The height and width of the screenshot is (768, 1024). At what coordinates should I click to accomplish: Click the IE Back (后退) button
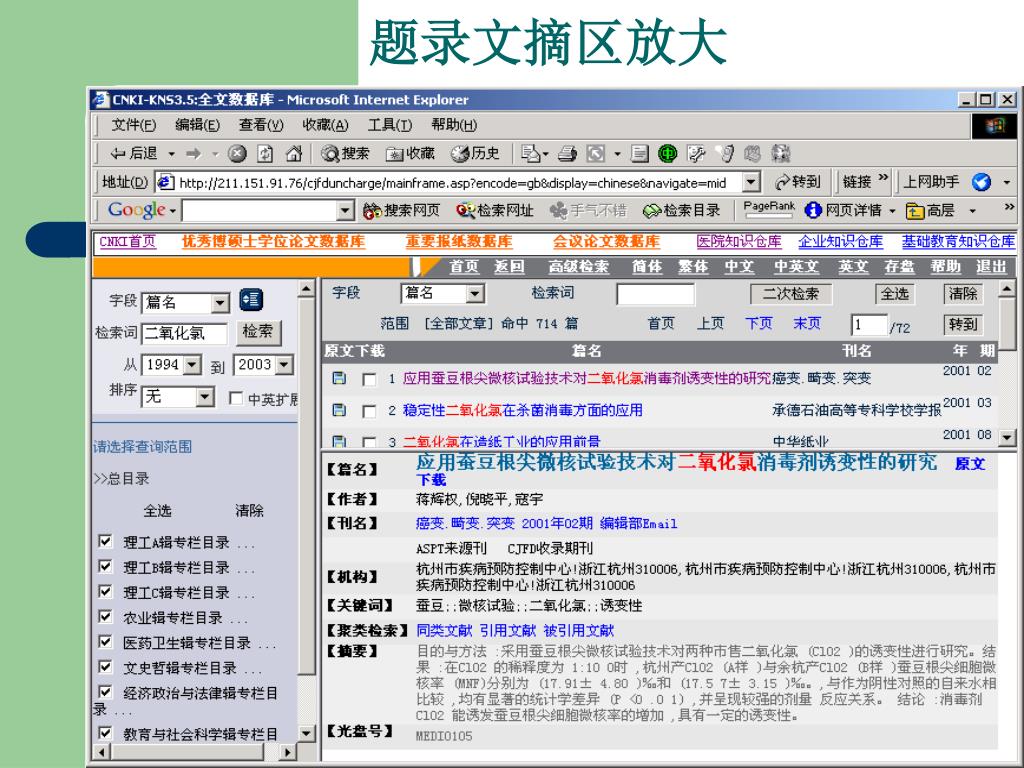[135, 154]
